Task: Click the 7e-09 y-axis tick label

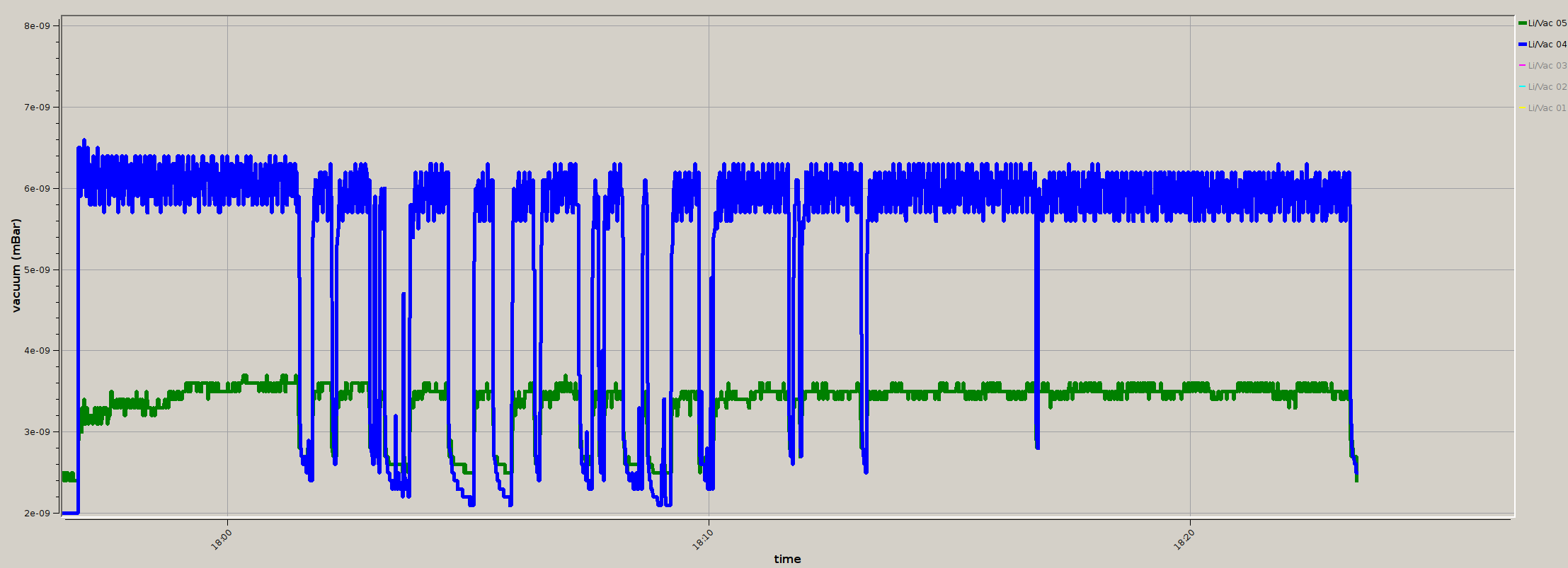Action: pos(36,108)
